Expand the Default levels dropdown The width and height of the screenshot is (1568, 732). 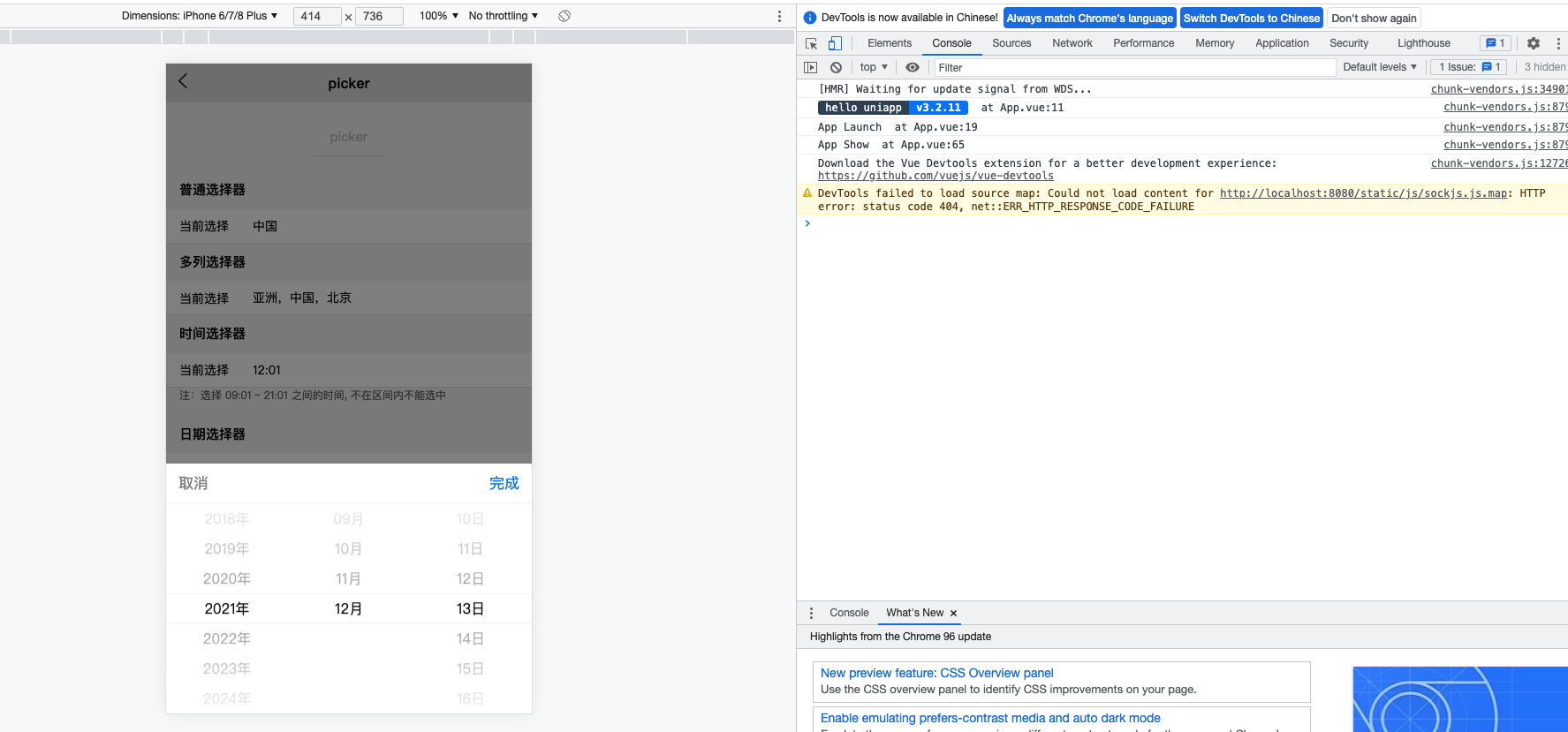(1379, 67)
